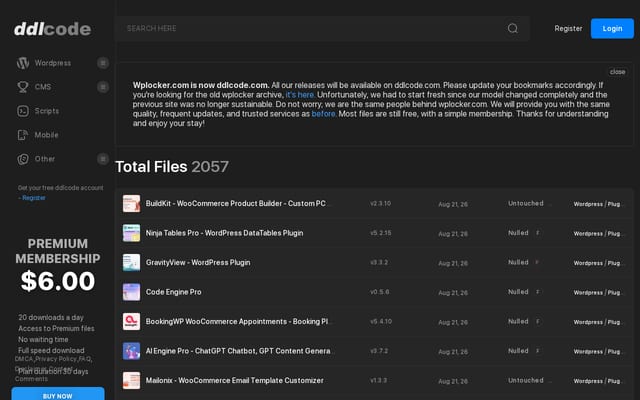640x400 pixels.
Task: Click Nulled status in GravityView row
Action: point(518,262)
